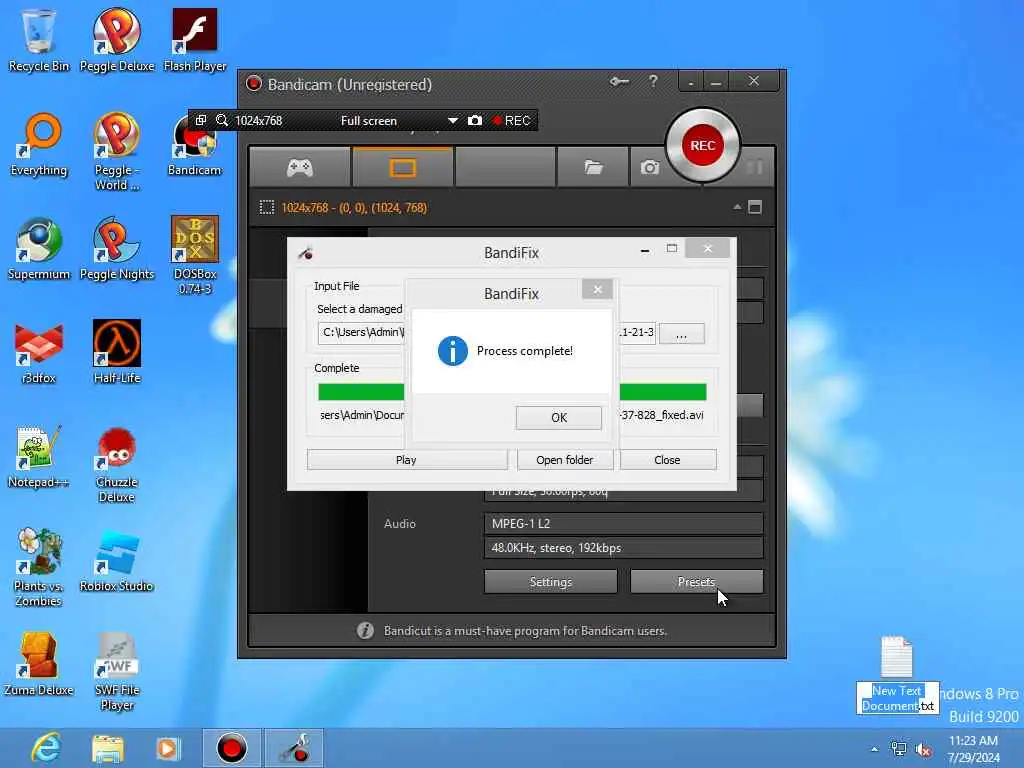
Task: Open SWF File Player shortcut
Action: point(117,671)
